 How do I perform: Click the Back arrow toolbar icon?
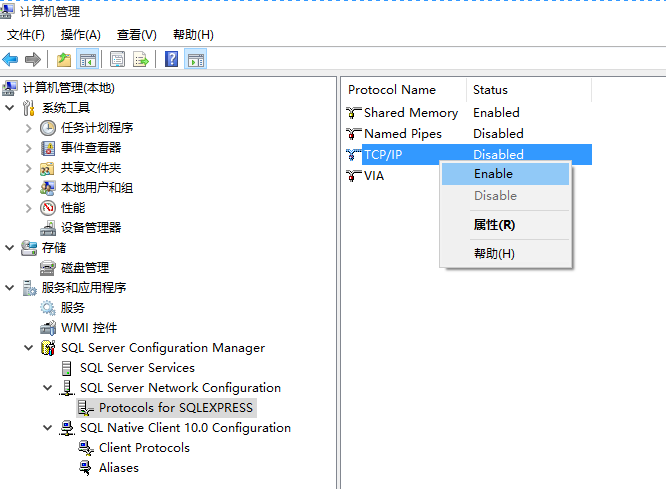coord(10,59)
